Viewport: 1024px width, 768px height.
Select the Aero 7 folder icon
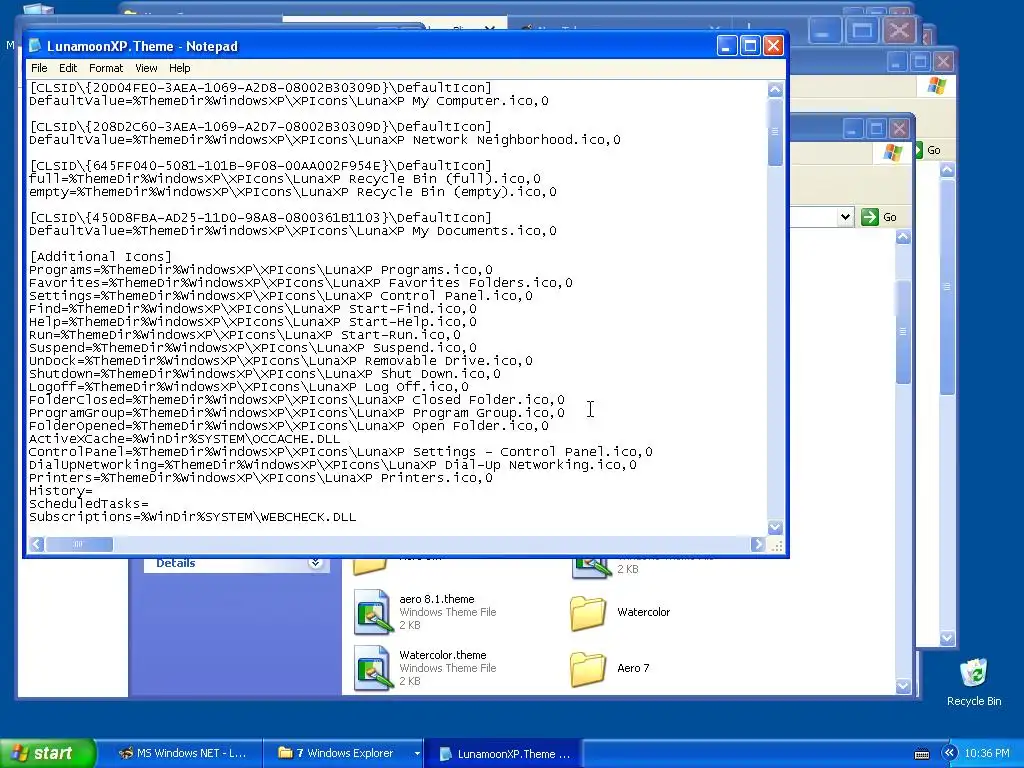(x=588, y=669)
